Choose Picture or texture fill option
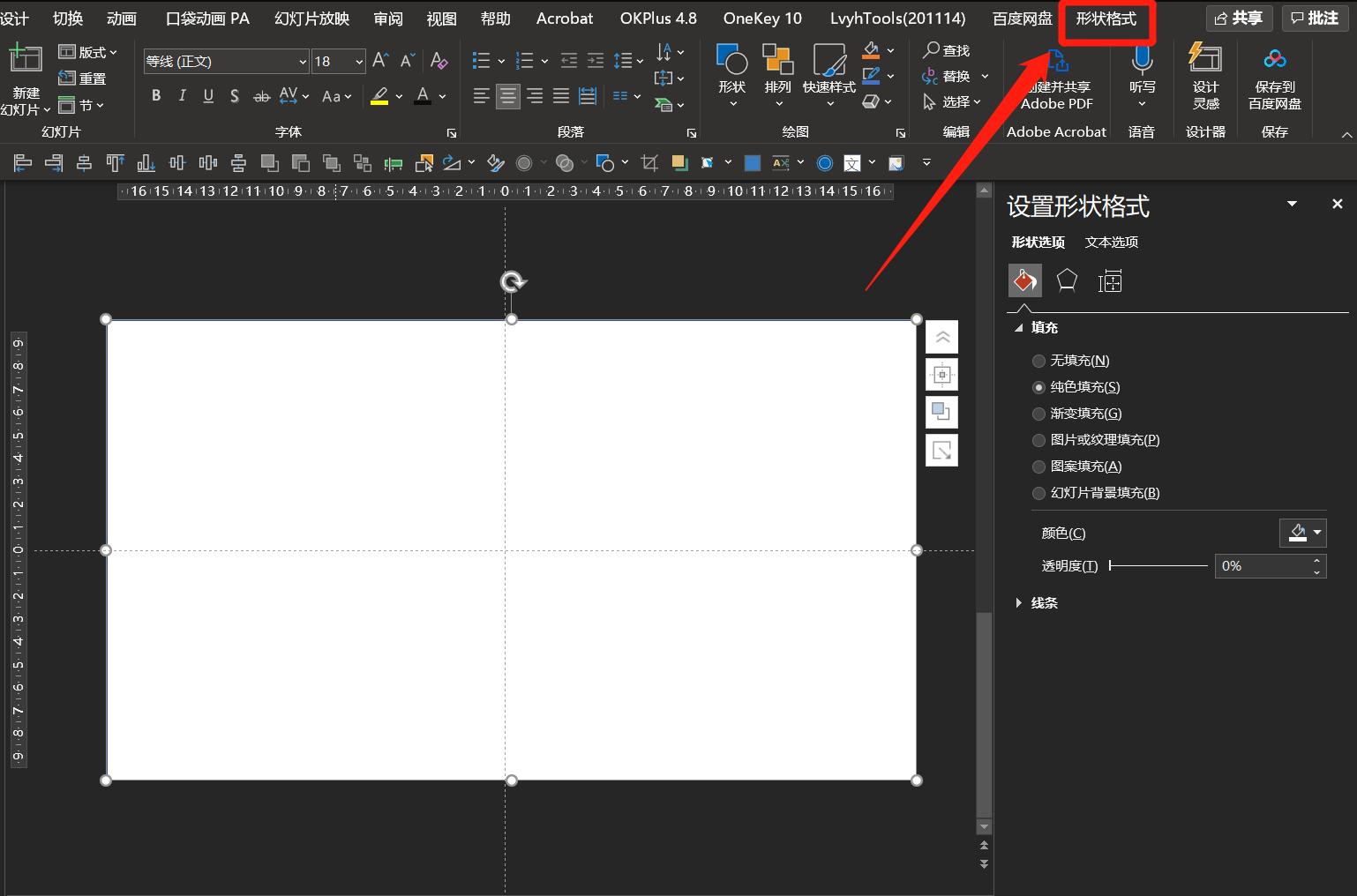1357x896 pixels. [1038, 440]
